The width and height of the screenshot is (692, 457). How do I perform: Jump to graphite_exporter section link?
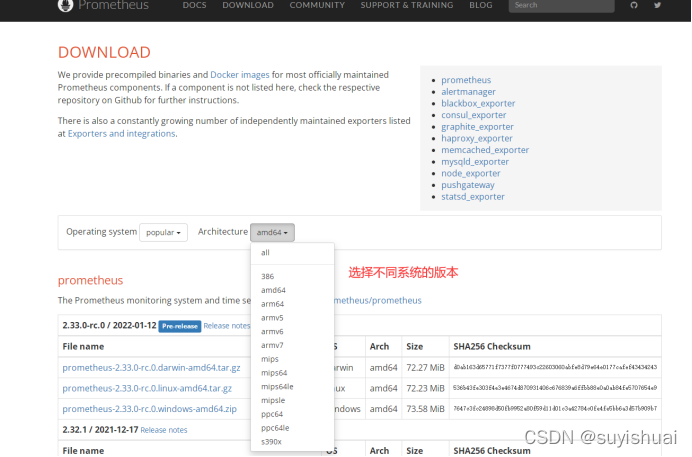478,127
